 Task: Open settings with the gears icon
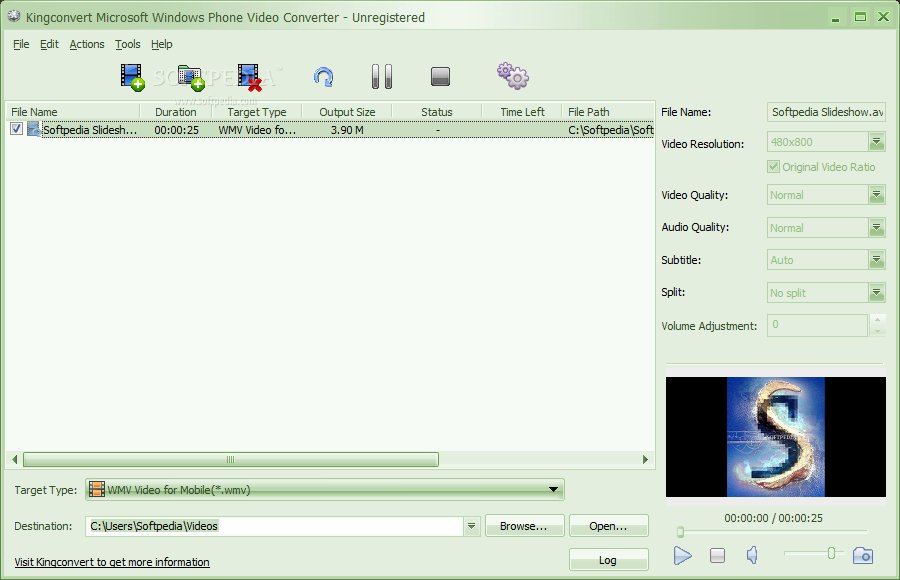513,76
